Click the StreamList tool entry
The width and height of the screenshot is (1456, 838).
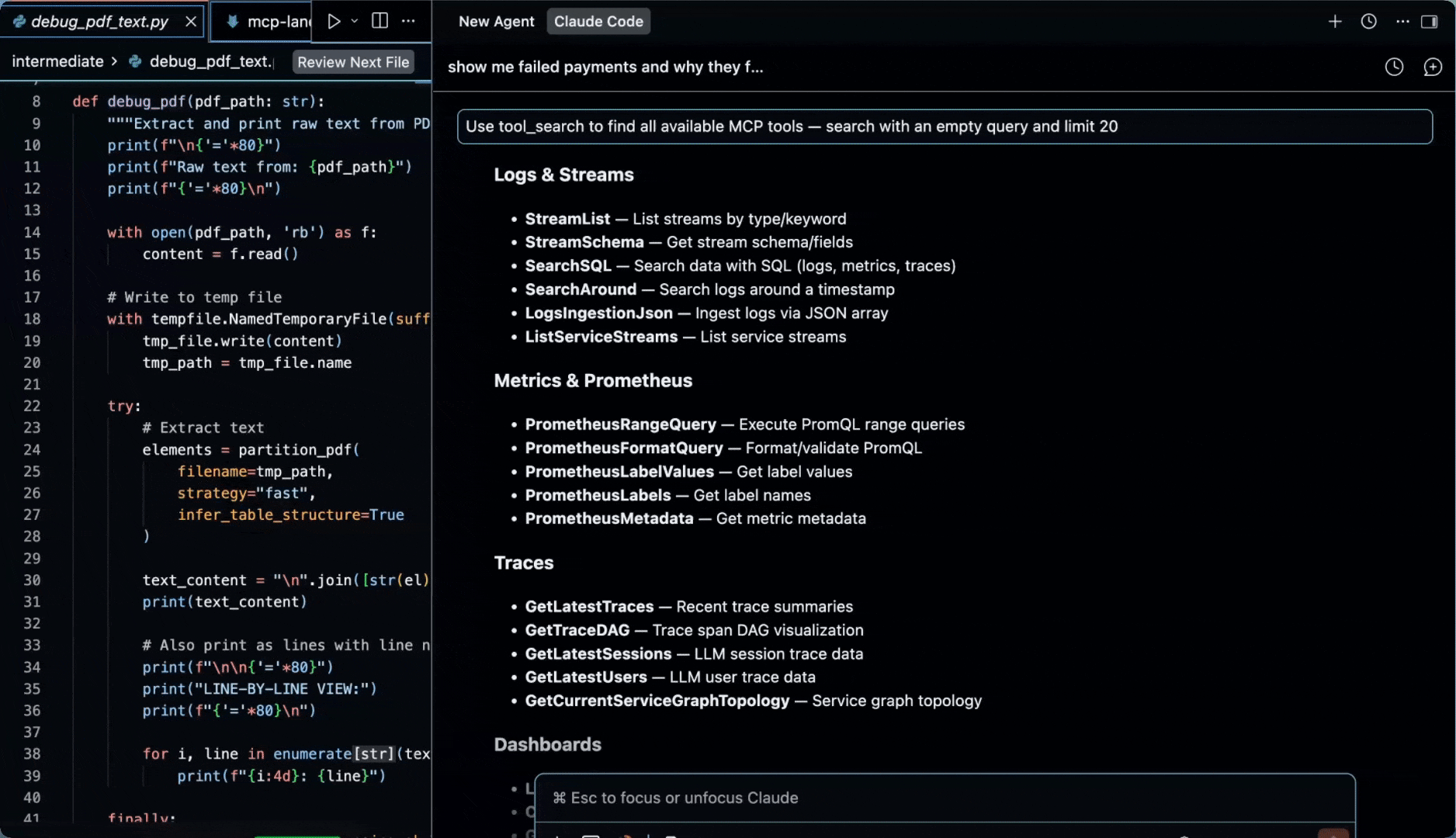coord(685,219)
